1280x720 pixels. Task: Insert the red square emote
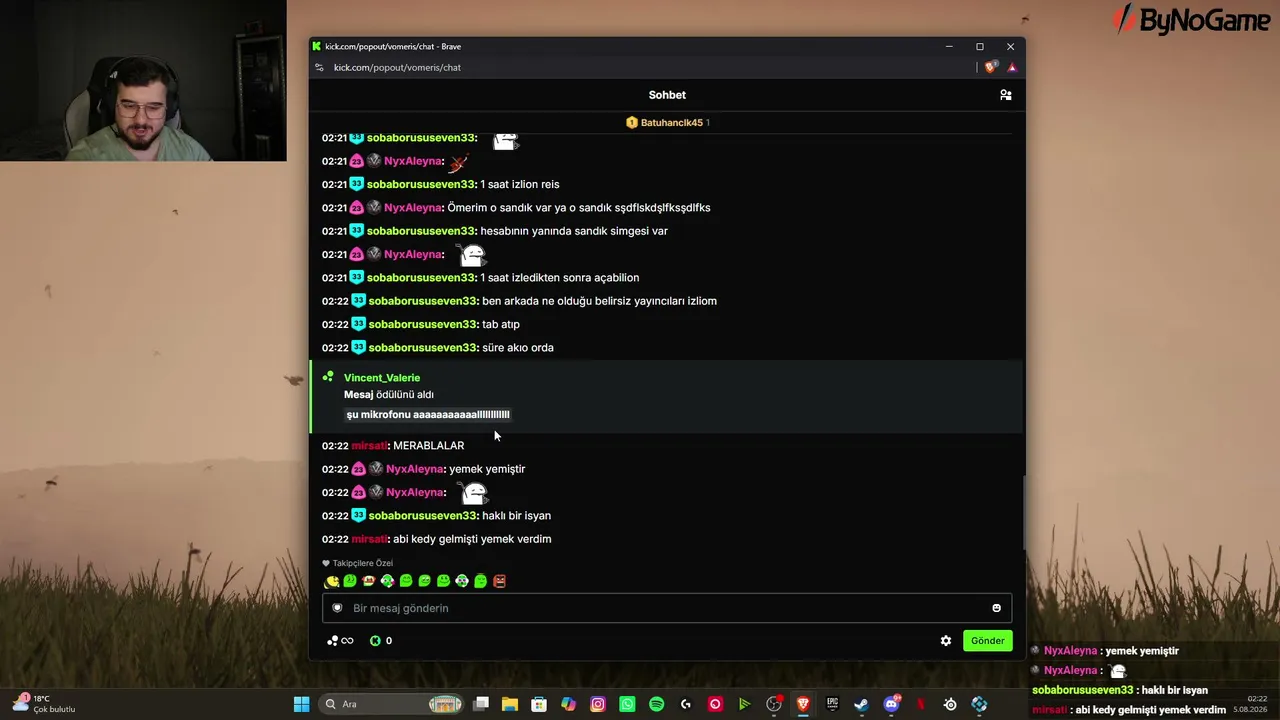pyautogui.click(x=500, y=581)
